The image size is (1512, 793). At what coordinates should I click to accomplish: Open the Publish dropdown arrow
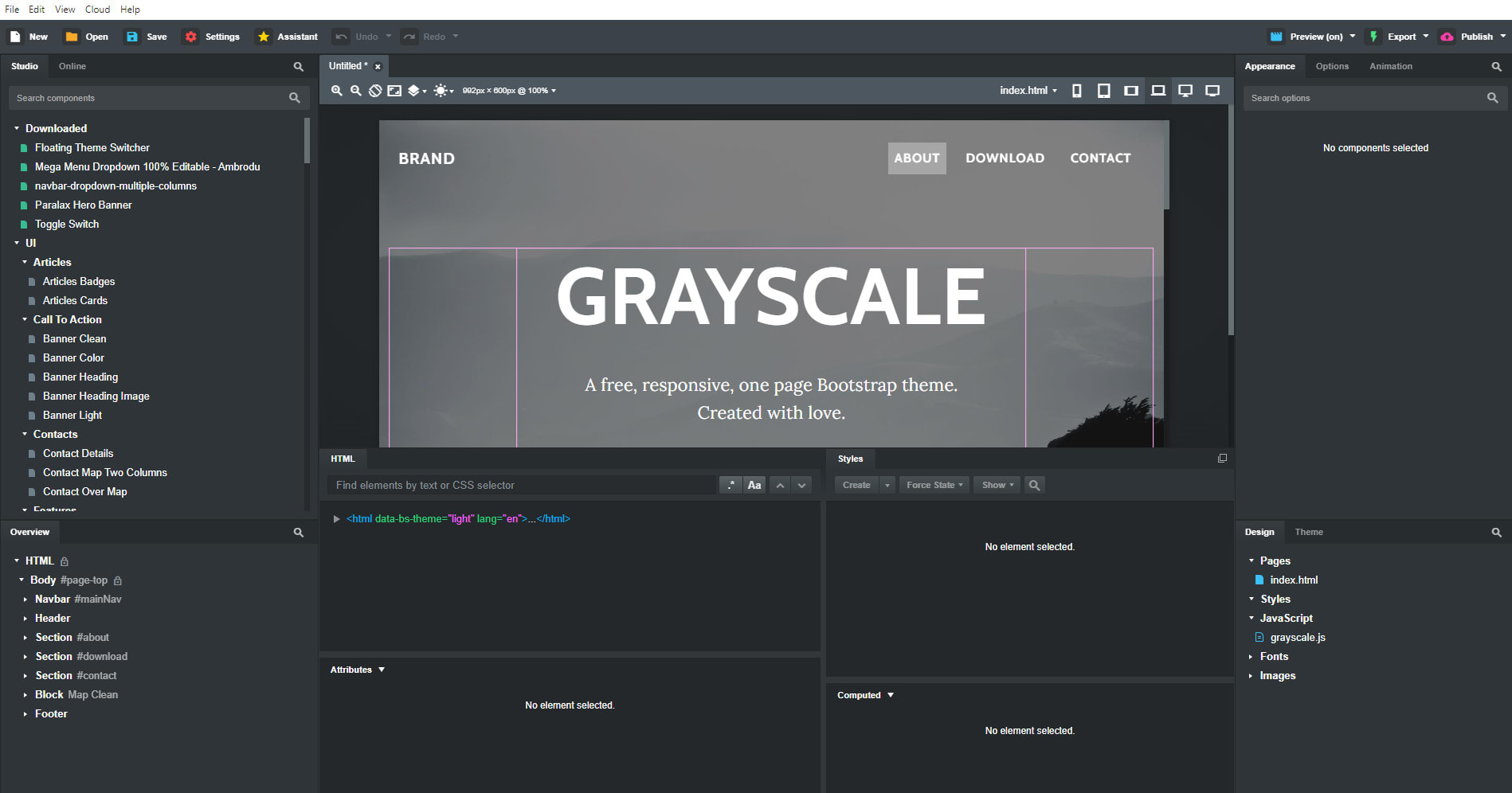(1503, 37)
